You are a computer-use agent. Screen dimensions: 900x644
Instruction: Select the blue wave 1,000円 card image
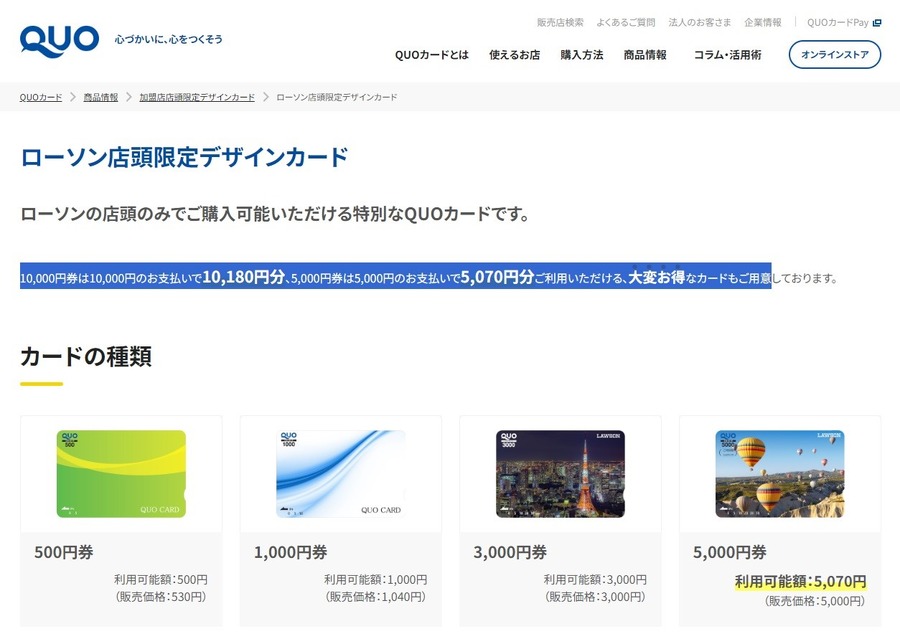(341, 474)
